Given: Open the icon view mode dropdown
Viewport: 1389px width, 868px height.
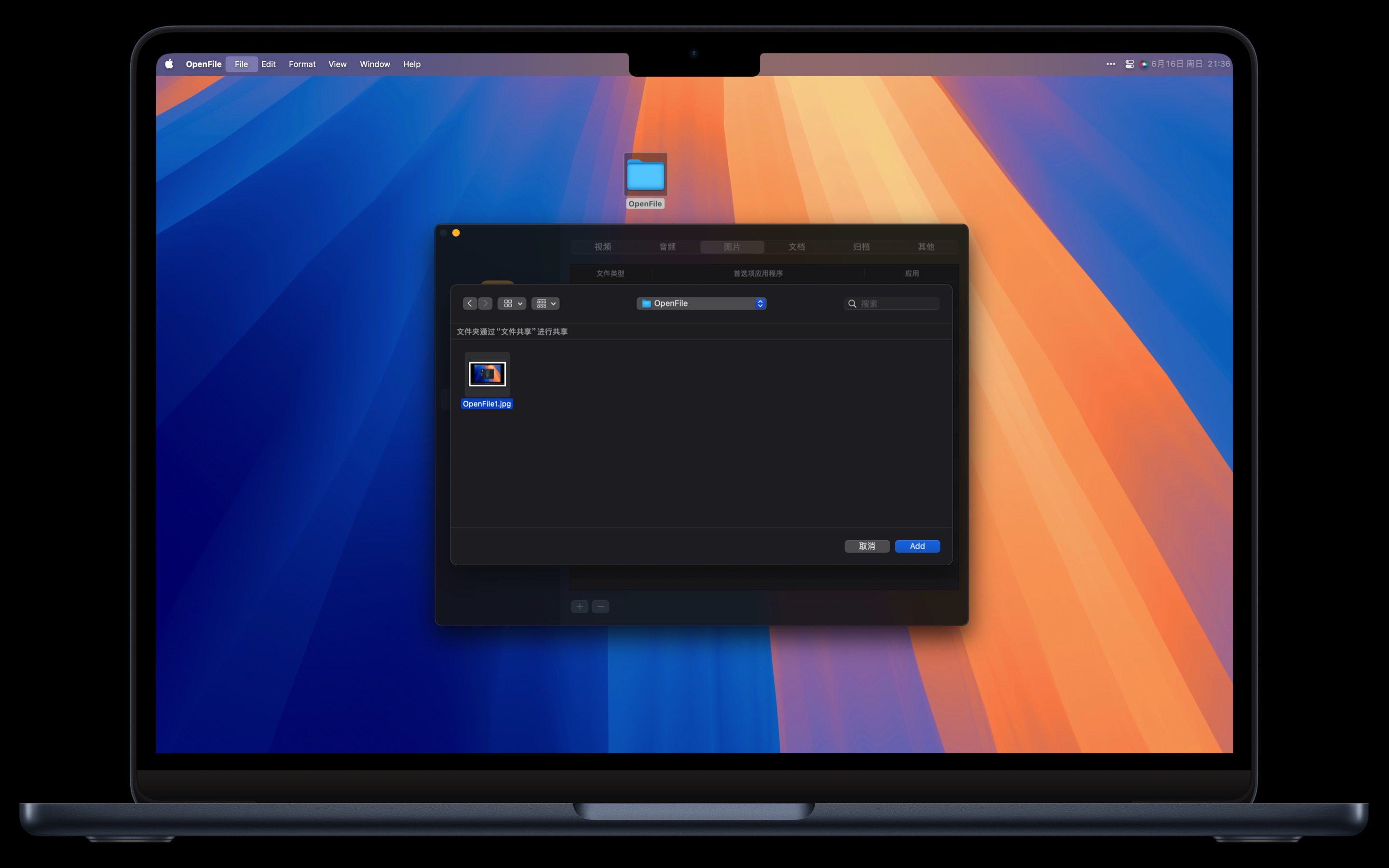Looking at the screenshot, I should tap(512, 303).
